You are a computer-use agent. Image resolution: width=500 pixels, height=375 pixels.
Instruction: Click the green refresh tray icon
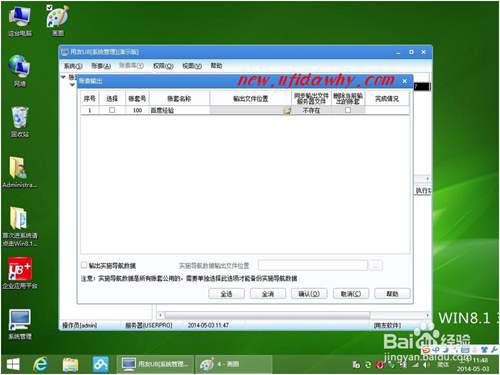pyautogui.click(x=368, y=365)
